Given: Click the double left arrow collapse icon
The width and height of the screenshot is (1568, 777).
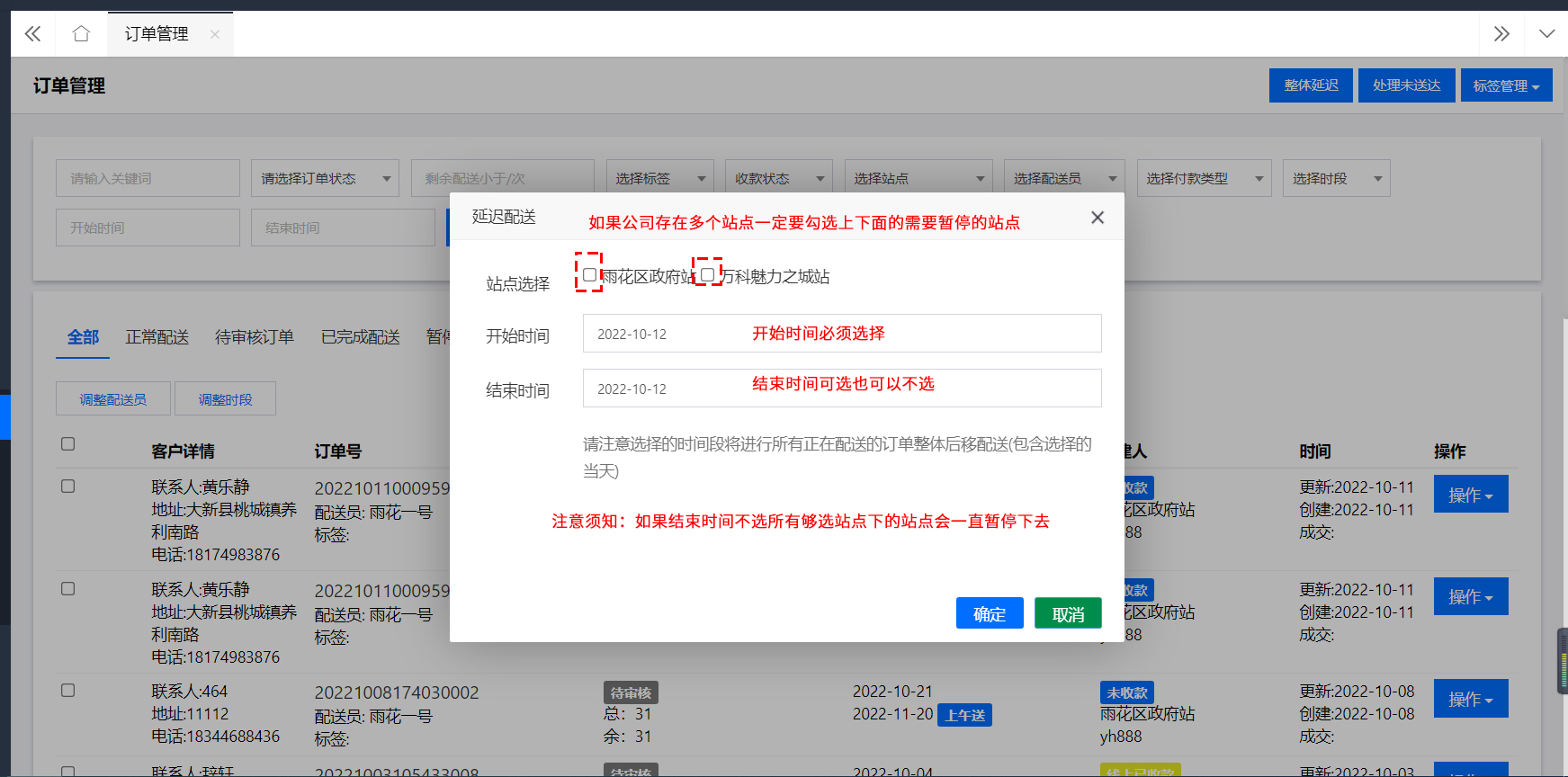Looking at the screenshot, I should point(32,34).
